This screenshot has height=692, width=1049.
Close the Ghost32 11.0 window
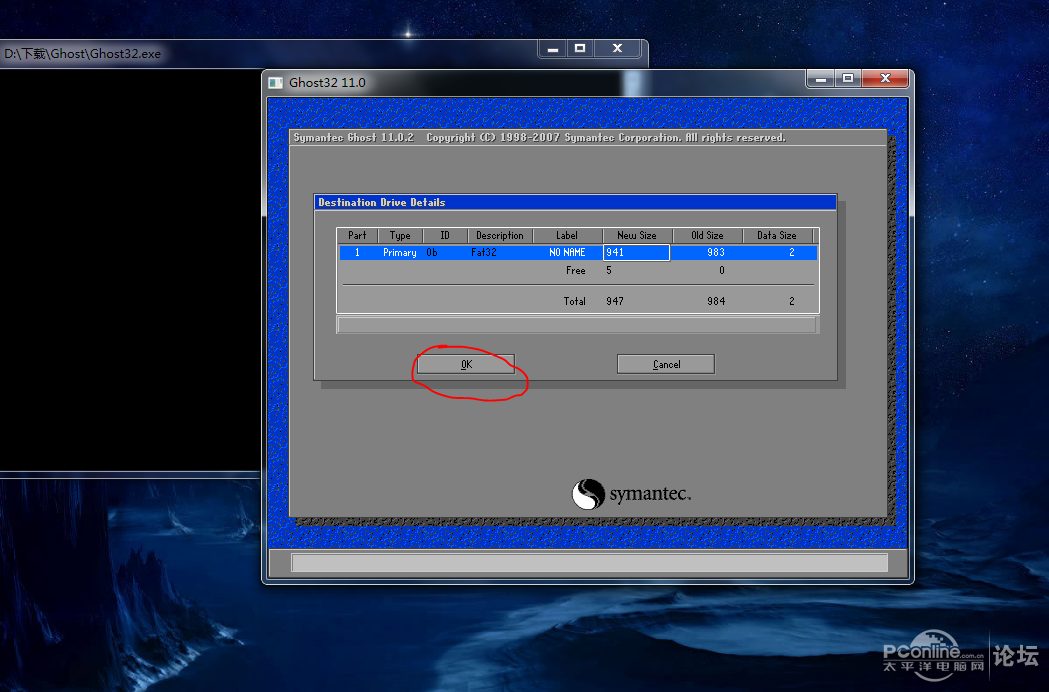[885, 78]
